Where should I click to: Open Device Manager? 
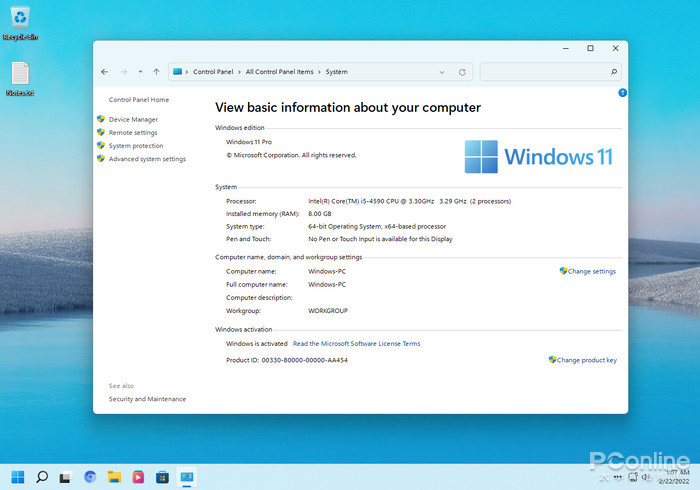tap(133, 120)
